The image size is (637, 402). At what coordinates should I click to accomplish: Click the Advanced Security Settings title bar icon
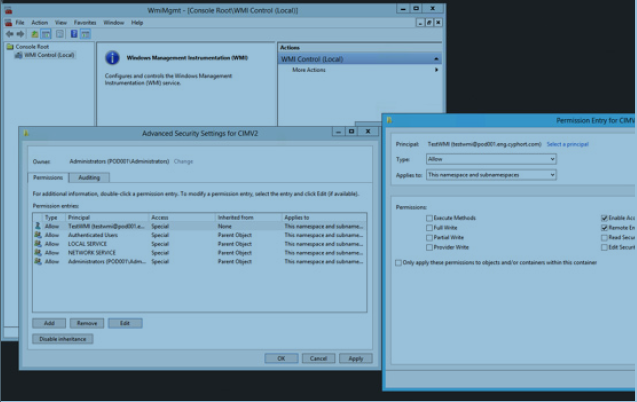tap(26, 133)
